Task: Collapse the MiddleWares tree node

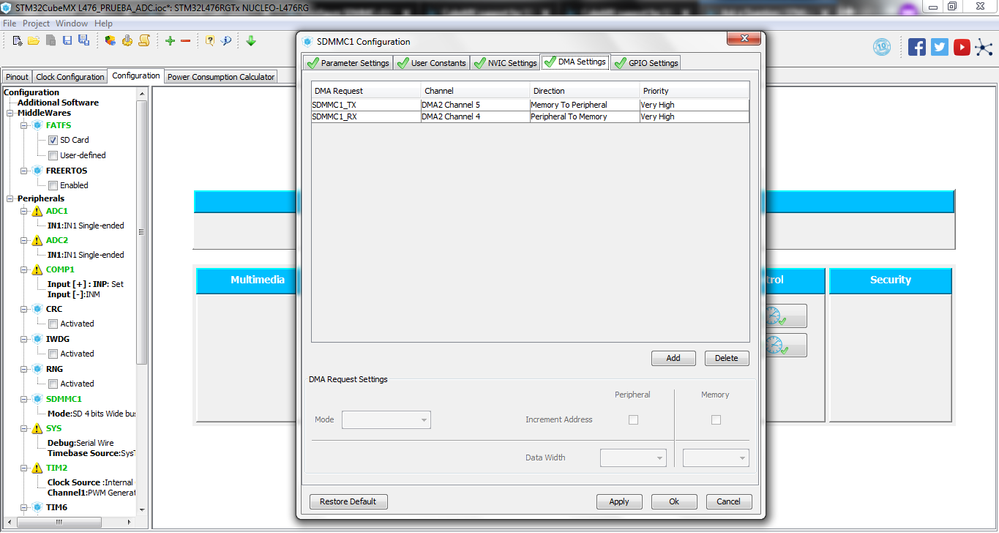Action: 10,113
